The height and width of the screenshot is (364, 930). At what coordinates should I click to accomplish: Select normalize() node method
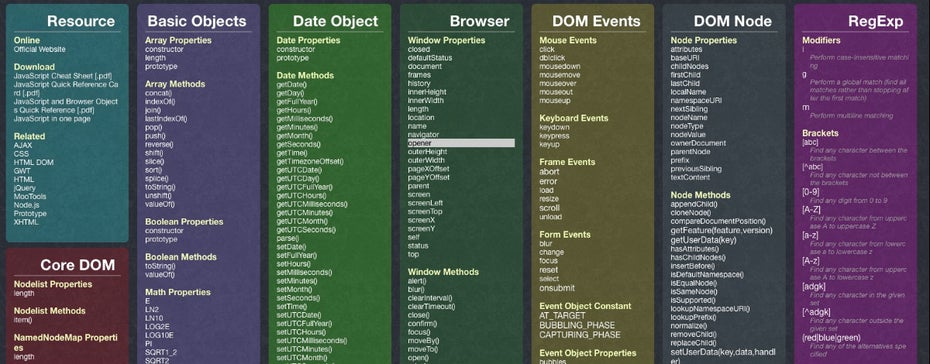click(x=689, y=326)
